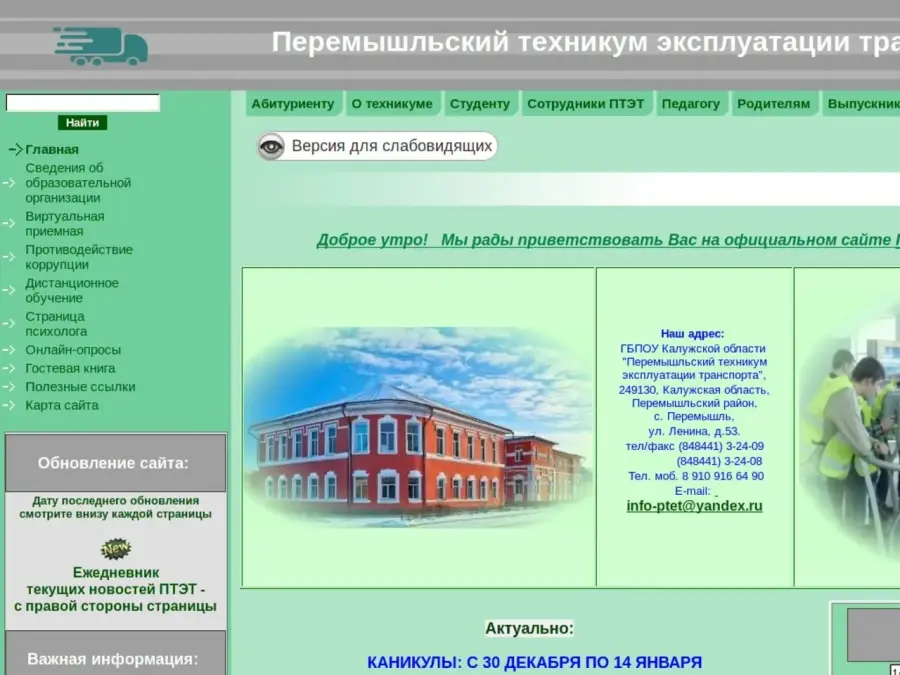Click the eye icon for visually impaired version
The image size is (900, 675).
(x=271, y=147)
